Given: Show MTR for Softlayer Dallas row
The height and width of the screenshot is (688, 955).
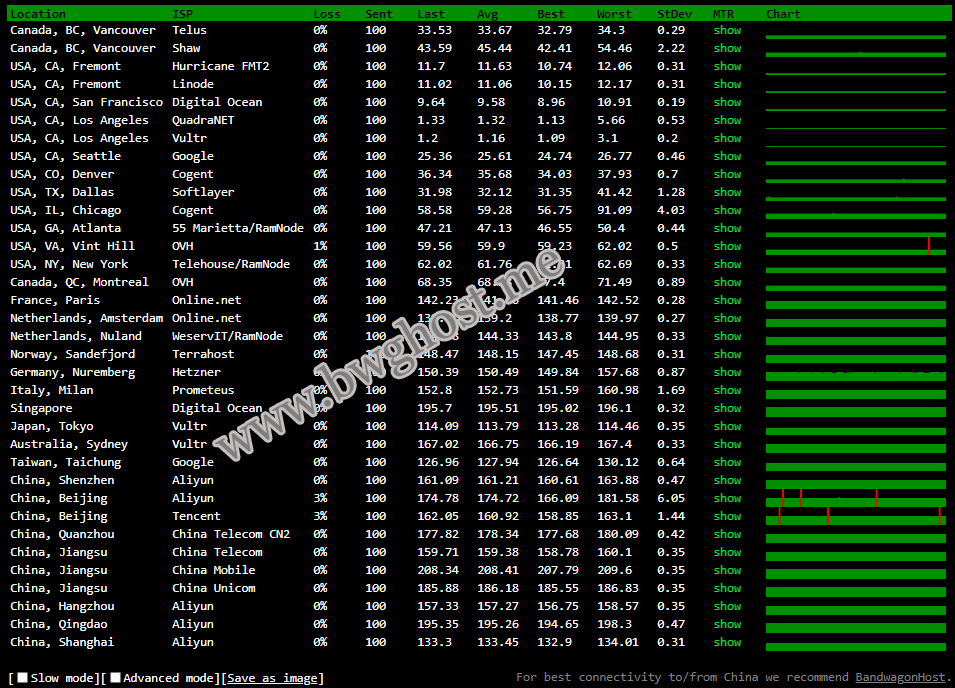Looking at the screenshot, I should 727,192.
